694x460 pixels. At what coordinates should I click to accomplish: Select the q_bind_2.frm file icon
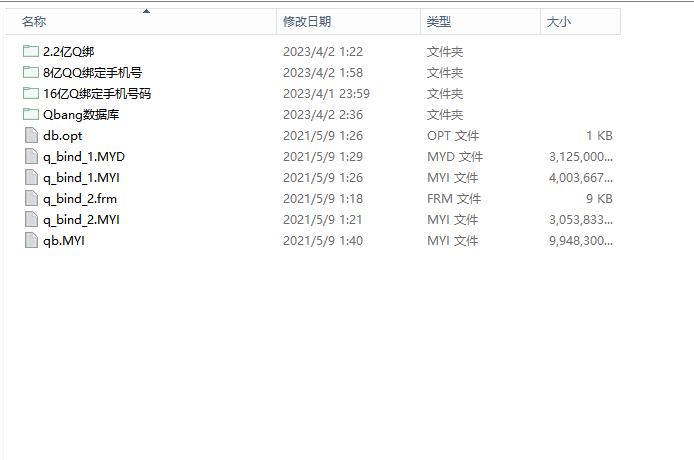31,198
